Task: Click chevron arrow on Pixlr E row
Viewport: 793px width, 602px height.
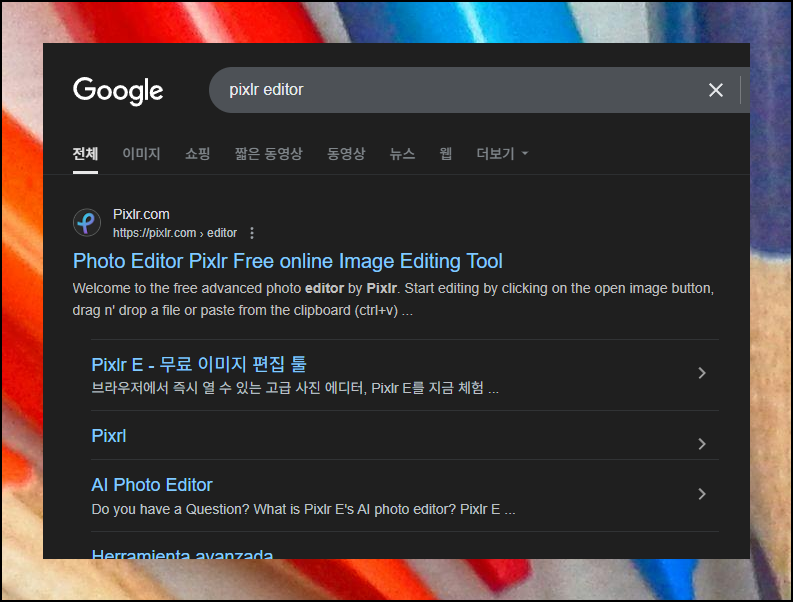Action: [702, 373]
